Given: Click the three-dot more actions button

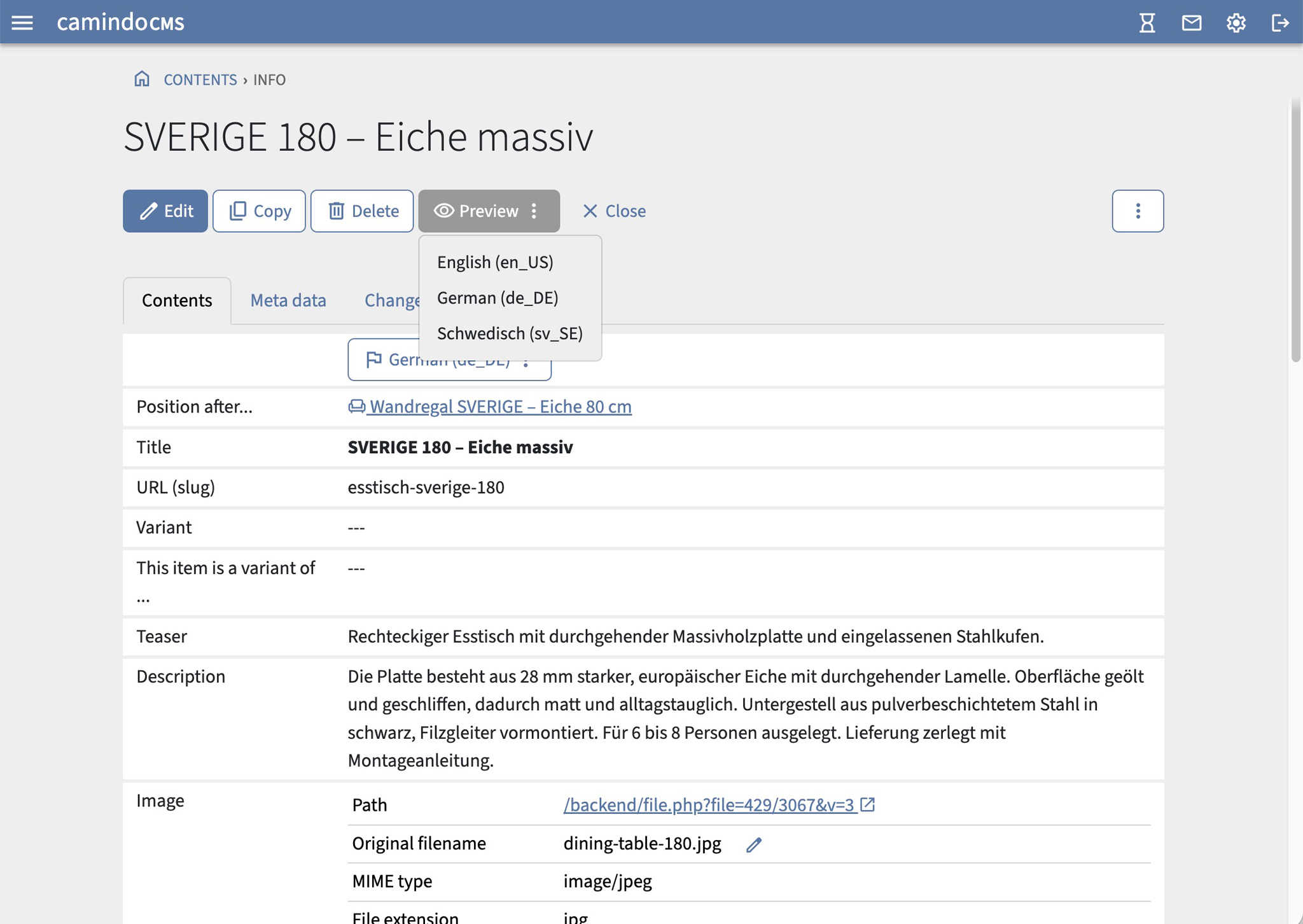Looking at the screenshot, I should coord(1138,211).
